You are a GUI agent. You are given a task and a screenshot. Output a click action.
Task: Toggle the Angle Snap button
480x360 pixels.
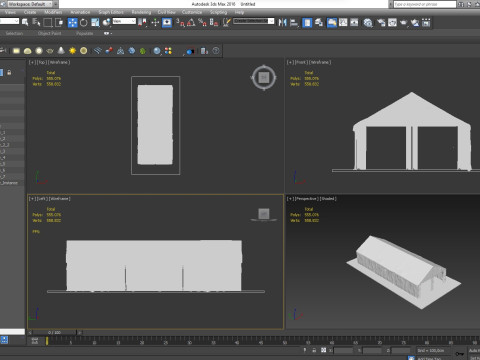pyautogui.click(x=191, y=22)
